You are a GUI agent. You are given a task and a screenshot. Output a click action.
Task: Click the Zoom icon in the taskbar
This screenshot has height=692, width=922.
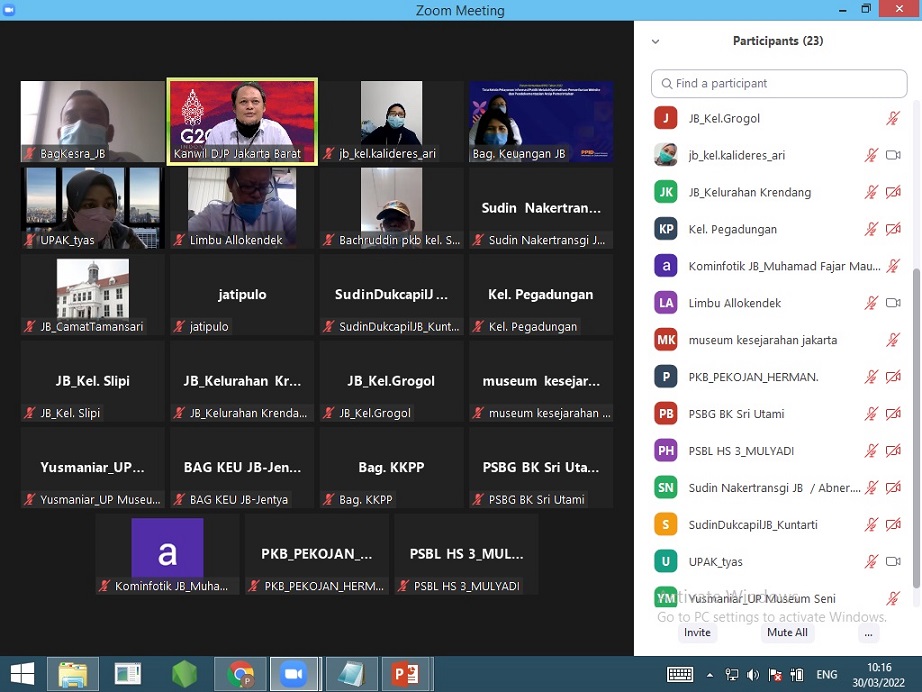click(x=294, y=674)
